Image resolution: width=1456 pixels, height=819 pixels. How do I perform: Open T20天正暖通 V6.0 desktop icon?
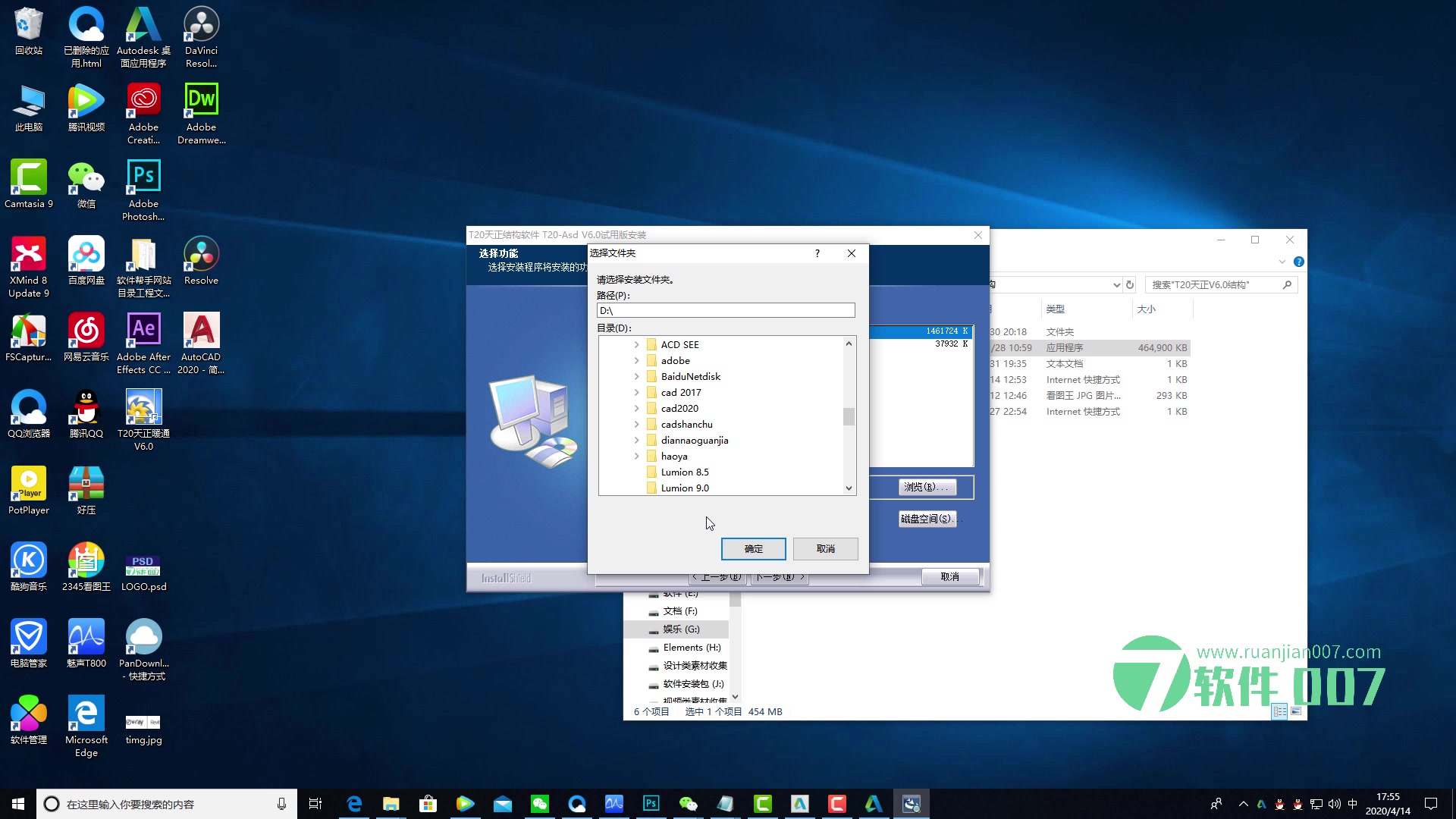point(143,420)
